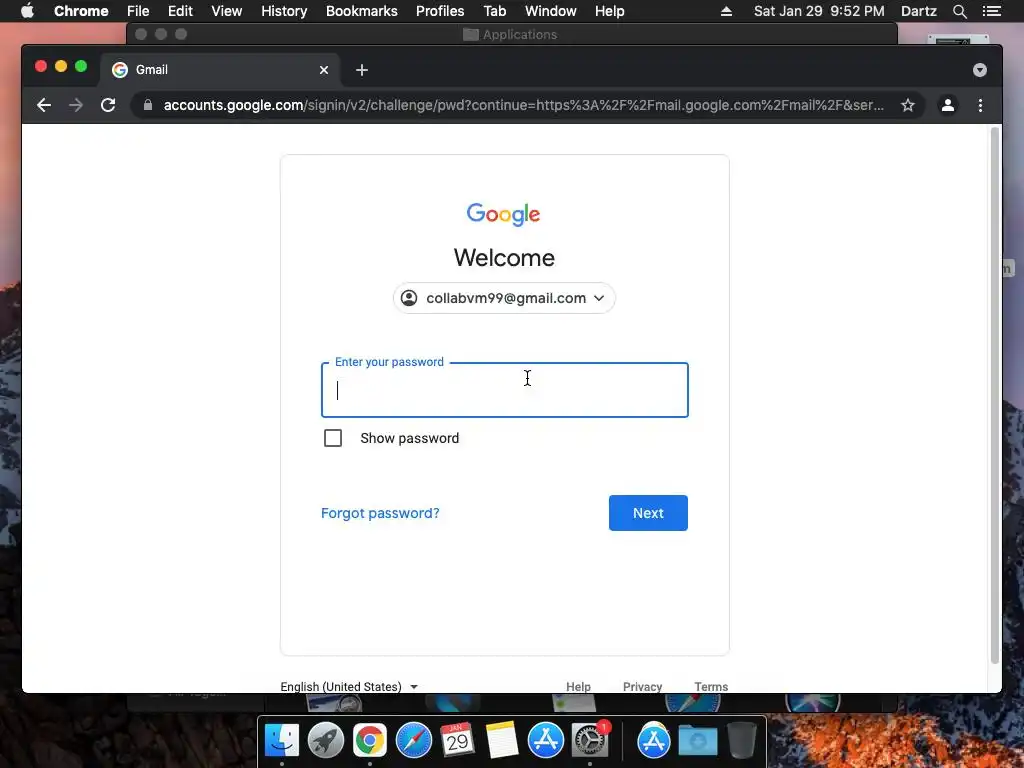The width and height of the screenshot is (1024, 768).
Task: Enable the Show password checkbox
Action: (x=333, y=438)
